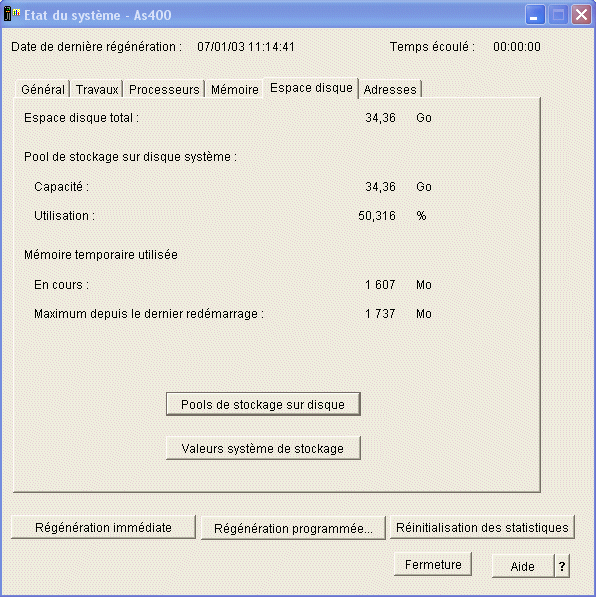Click the question mark help icon beside Aide
Image resolution: width=596 pixels, height=597 pixels.
pos(562,566)
